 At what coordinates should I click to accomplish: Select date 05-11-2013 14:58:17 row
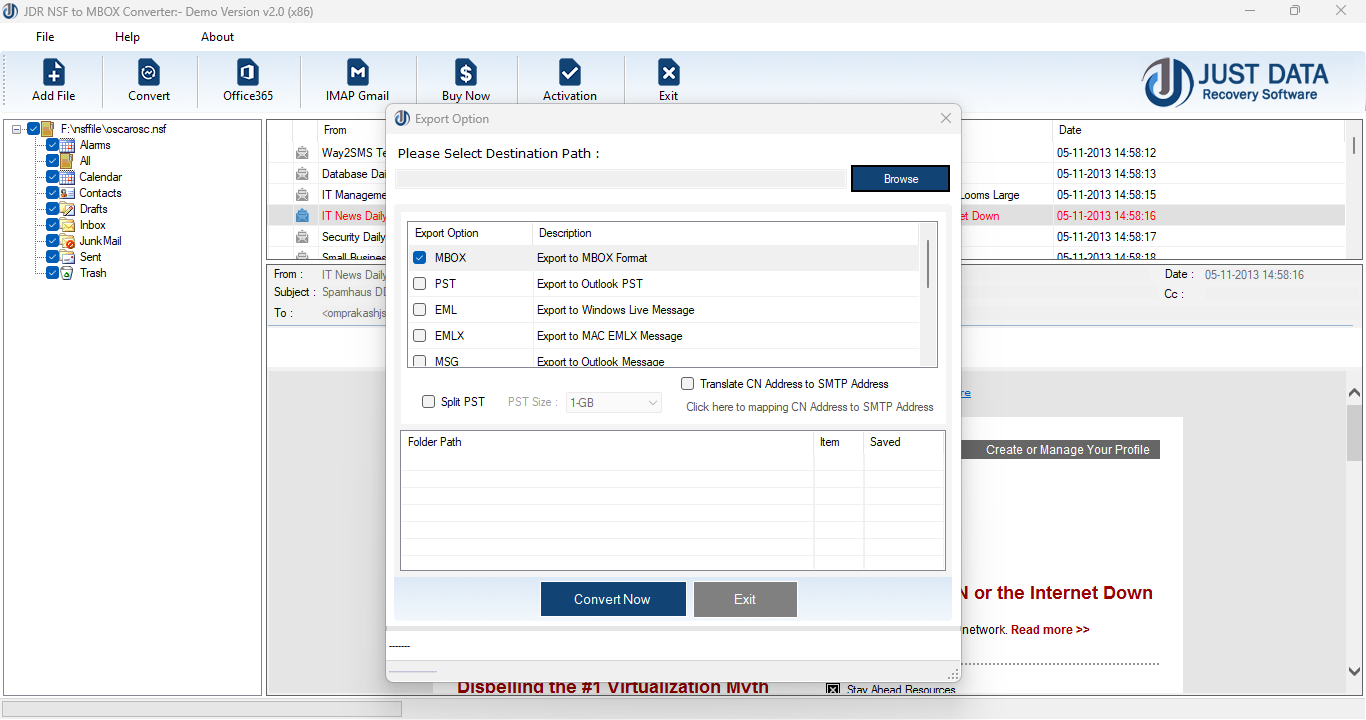pyautogui.click(x=1106, y=237)
